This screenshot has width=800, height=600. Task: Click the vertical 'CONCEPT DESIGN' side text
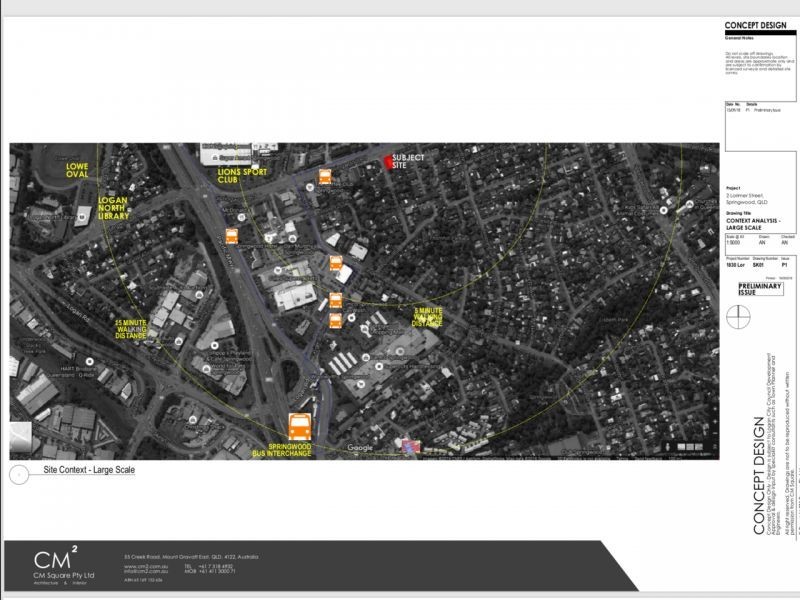tap(759, 476)
